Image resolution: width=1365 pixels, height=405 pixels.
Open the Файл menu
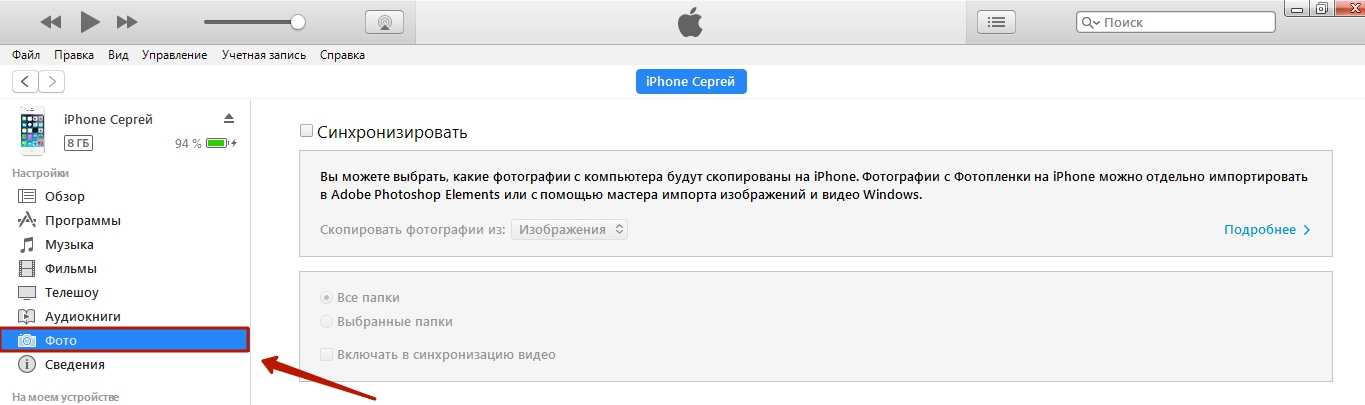(26, 55)
